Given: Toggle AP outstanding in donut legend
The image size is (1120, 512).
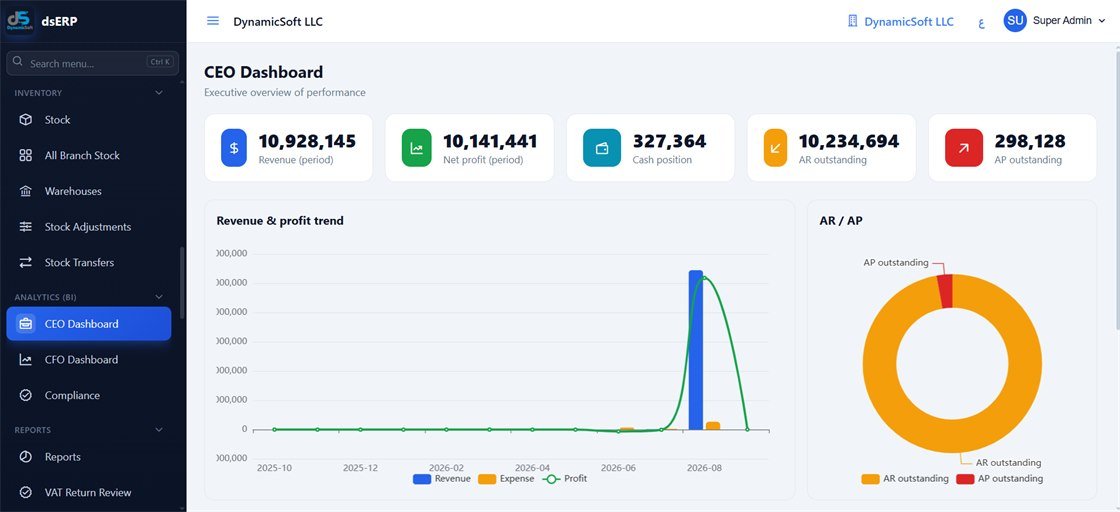Looking at the screenshot, I should (x=999, y=479).
